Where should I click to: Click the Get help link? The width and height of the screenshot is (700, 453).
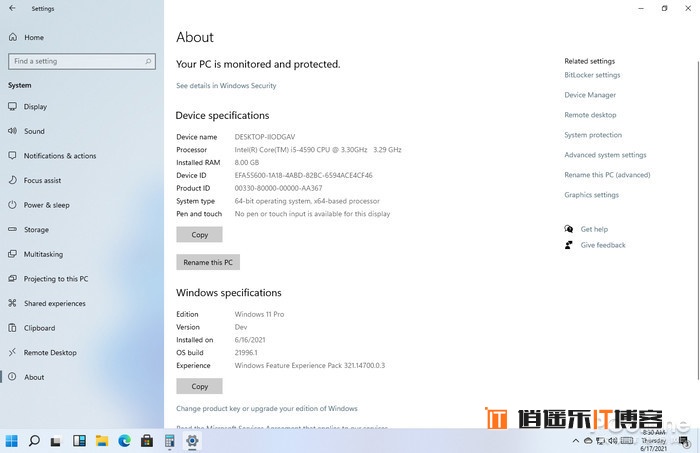594,229
